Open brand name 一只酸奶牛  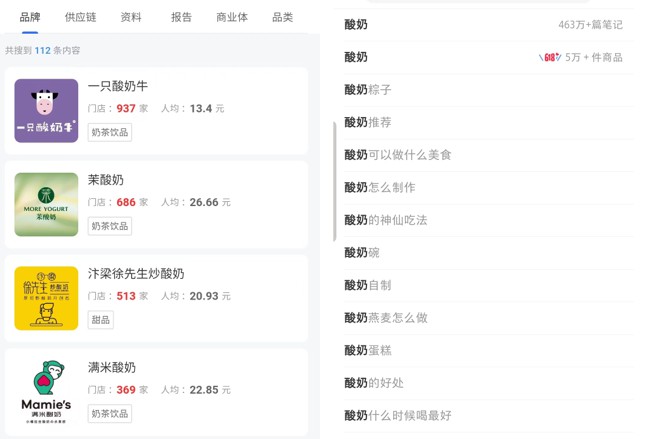click(x=118, y=86)
